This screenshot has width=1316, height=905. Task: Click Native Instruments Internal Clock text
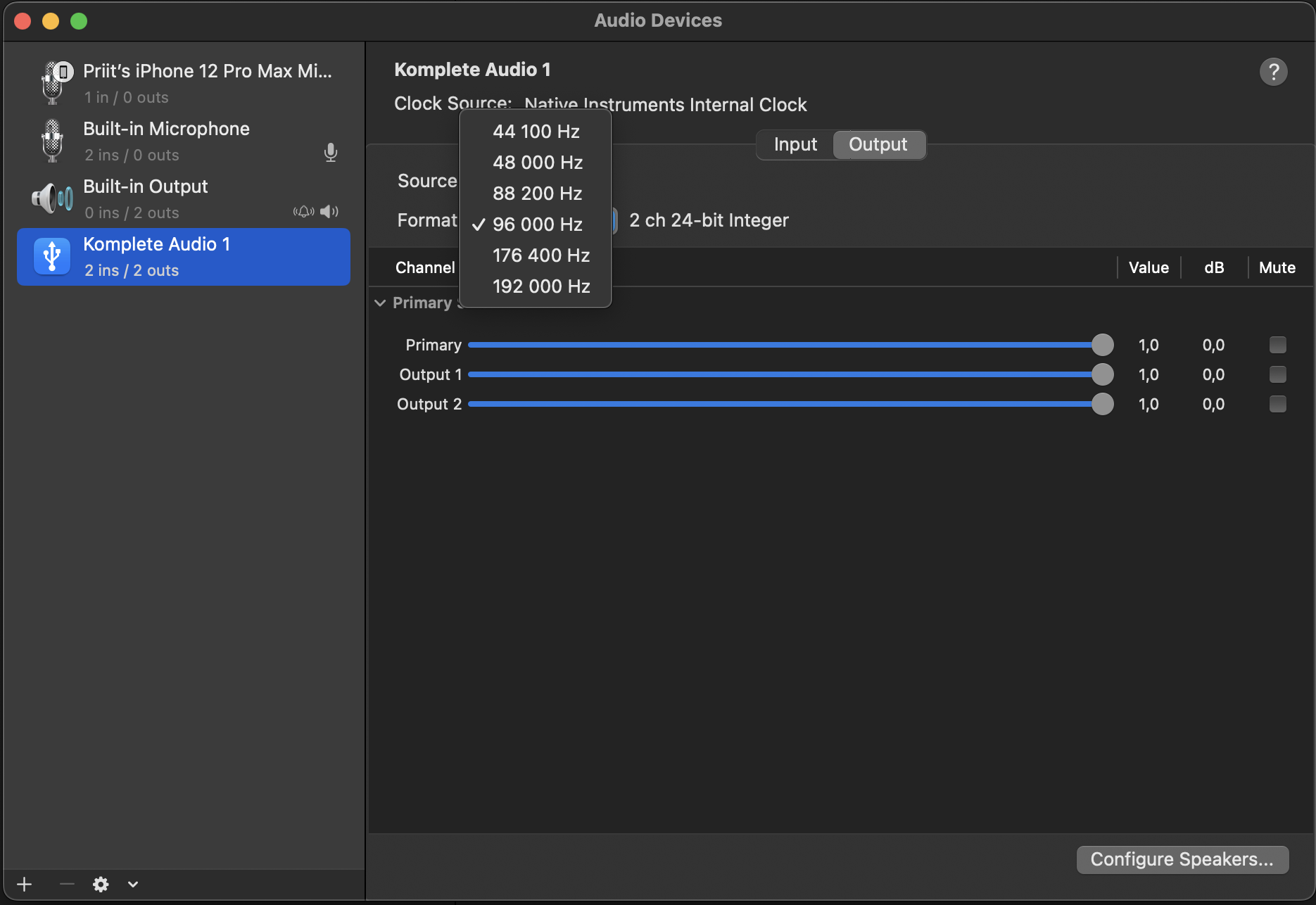[x=665, y=104]
